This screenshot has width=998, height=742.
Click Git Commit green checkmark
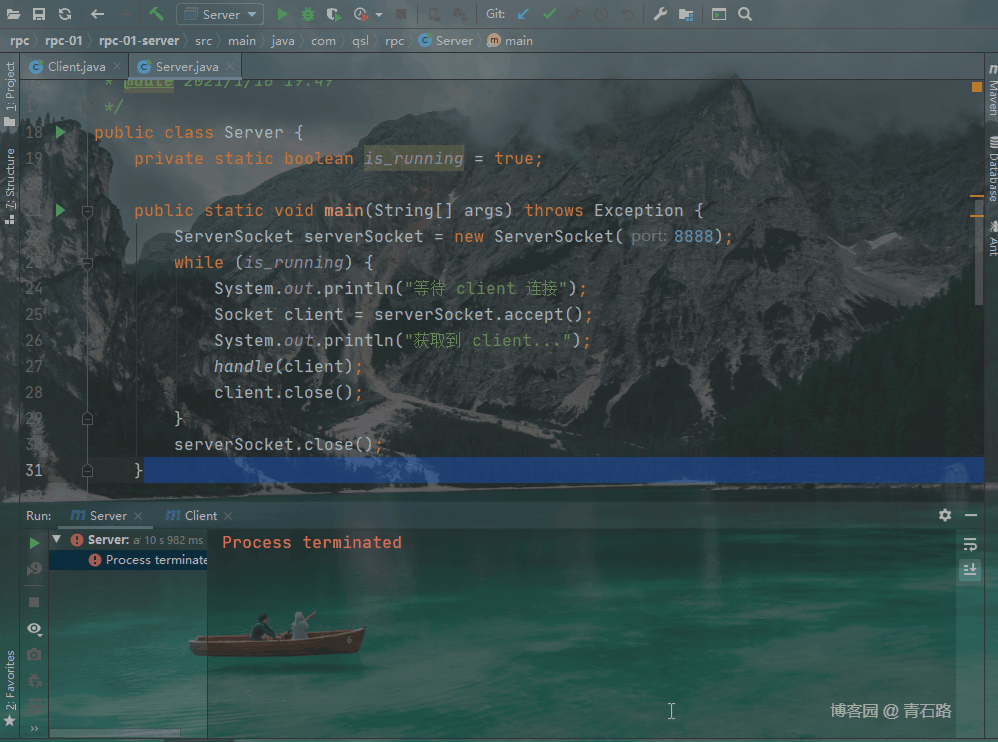(550, 14)
